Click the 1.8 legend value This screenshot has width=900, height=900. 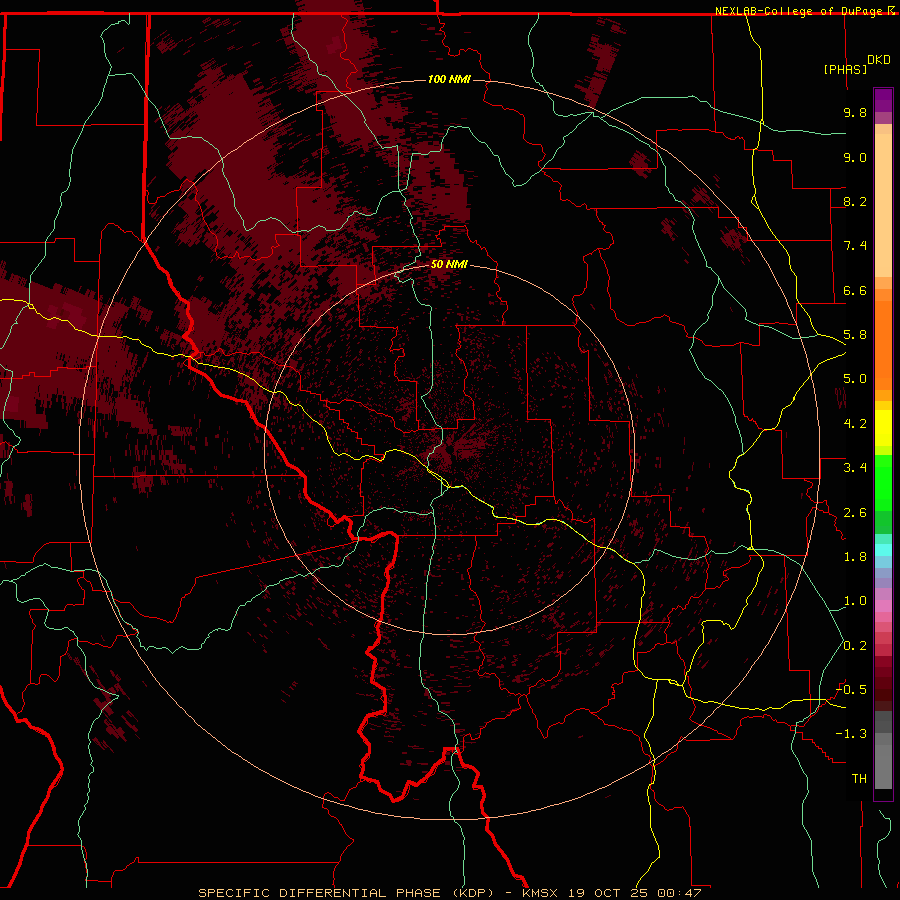coord(855,557)
